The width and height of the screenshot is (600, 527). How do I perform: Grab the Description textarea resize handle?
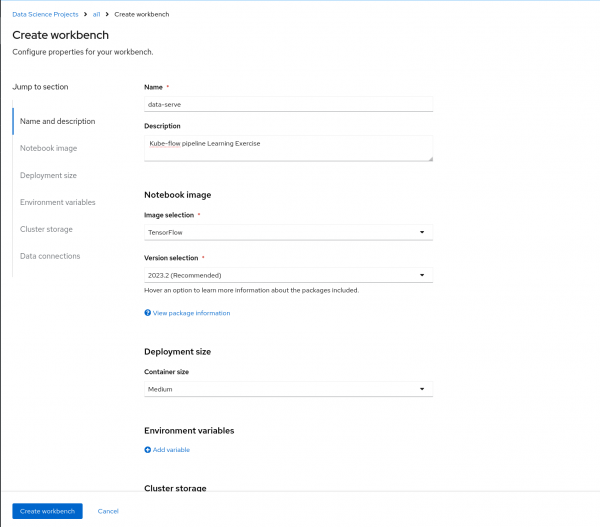tap(430, 158)
